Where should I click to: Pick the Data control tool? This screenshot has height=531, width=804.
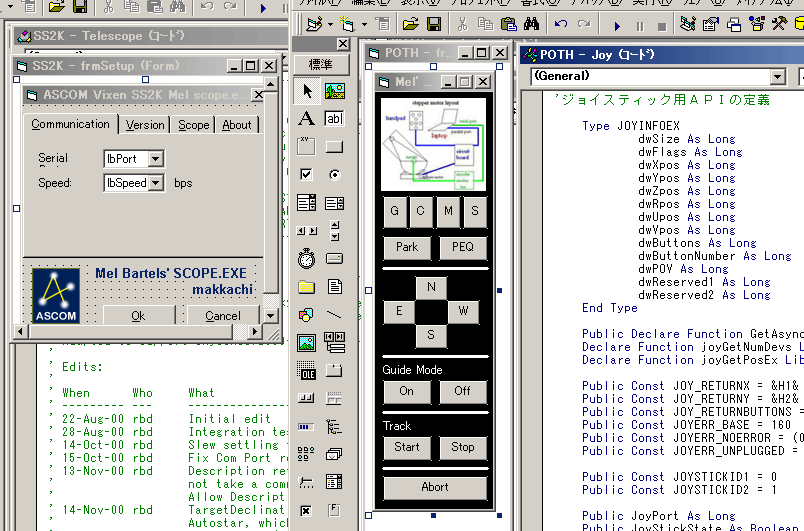pos(334,342)
